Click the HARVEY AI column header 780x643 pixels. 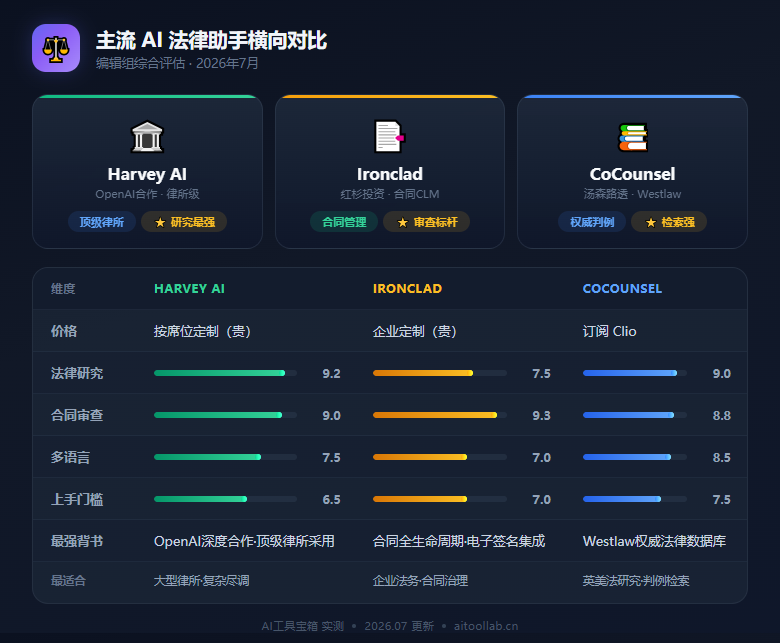pyautogui.click(x=190, y=288)
